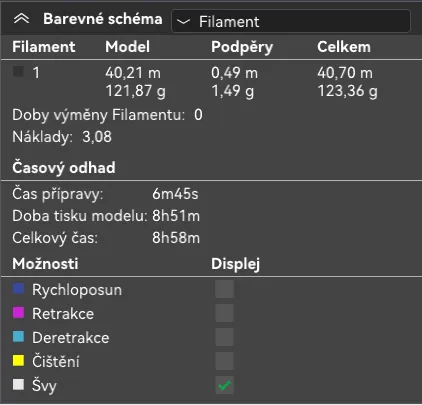Select the Rychloposun option label
This screenshot has width=422, height=405.
[77, 290]
